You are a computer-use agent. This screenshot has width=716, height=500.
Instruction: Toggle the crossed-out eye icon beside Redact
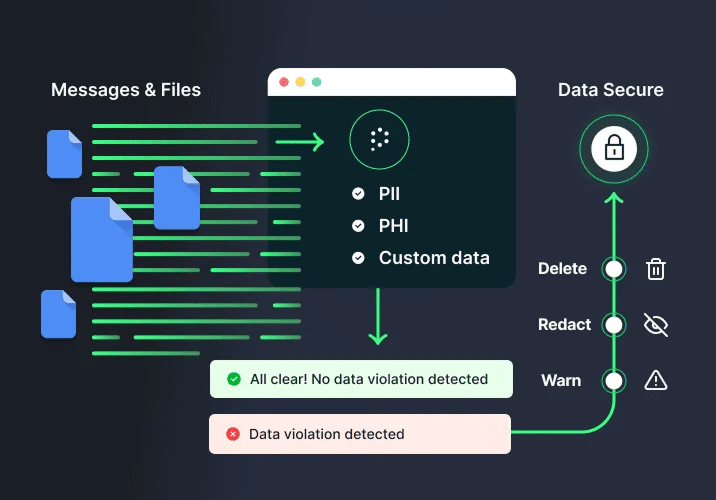point(655,325)
